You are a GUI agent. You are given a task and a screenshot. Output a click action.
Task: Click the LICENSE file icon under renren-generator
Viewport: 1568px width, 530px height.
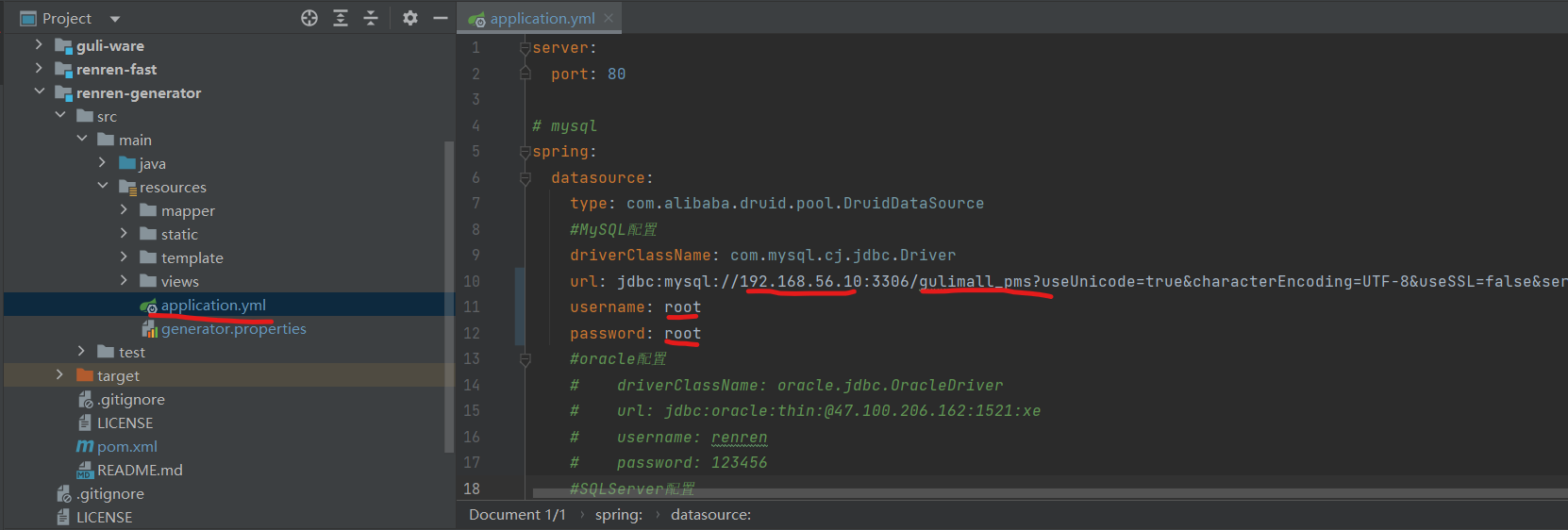click(85, 422)
